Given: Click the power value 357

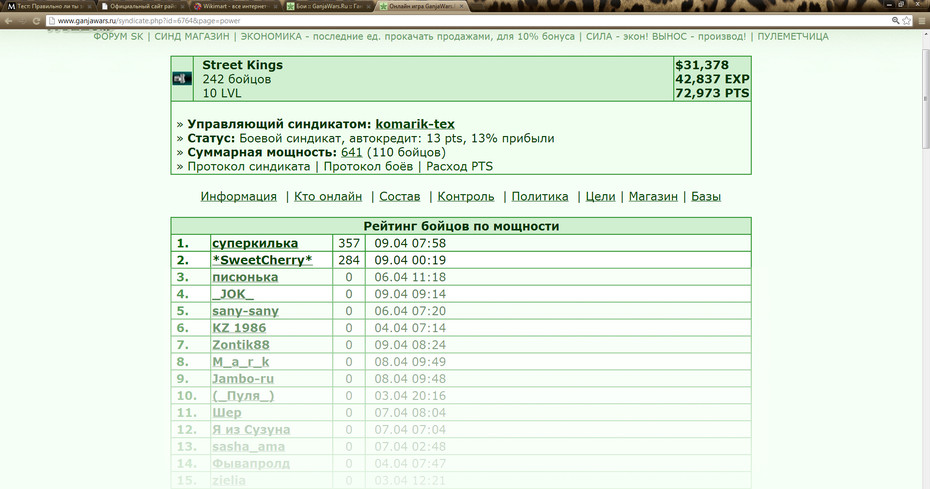Looking at the screenshot, I should [349, 243].
